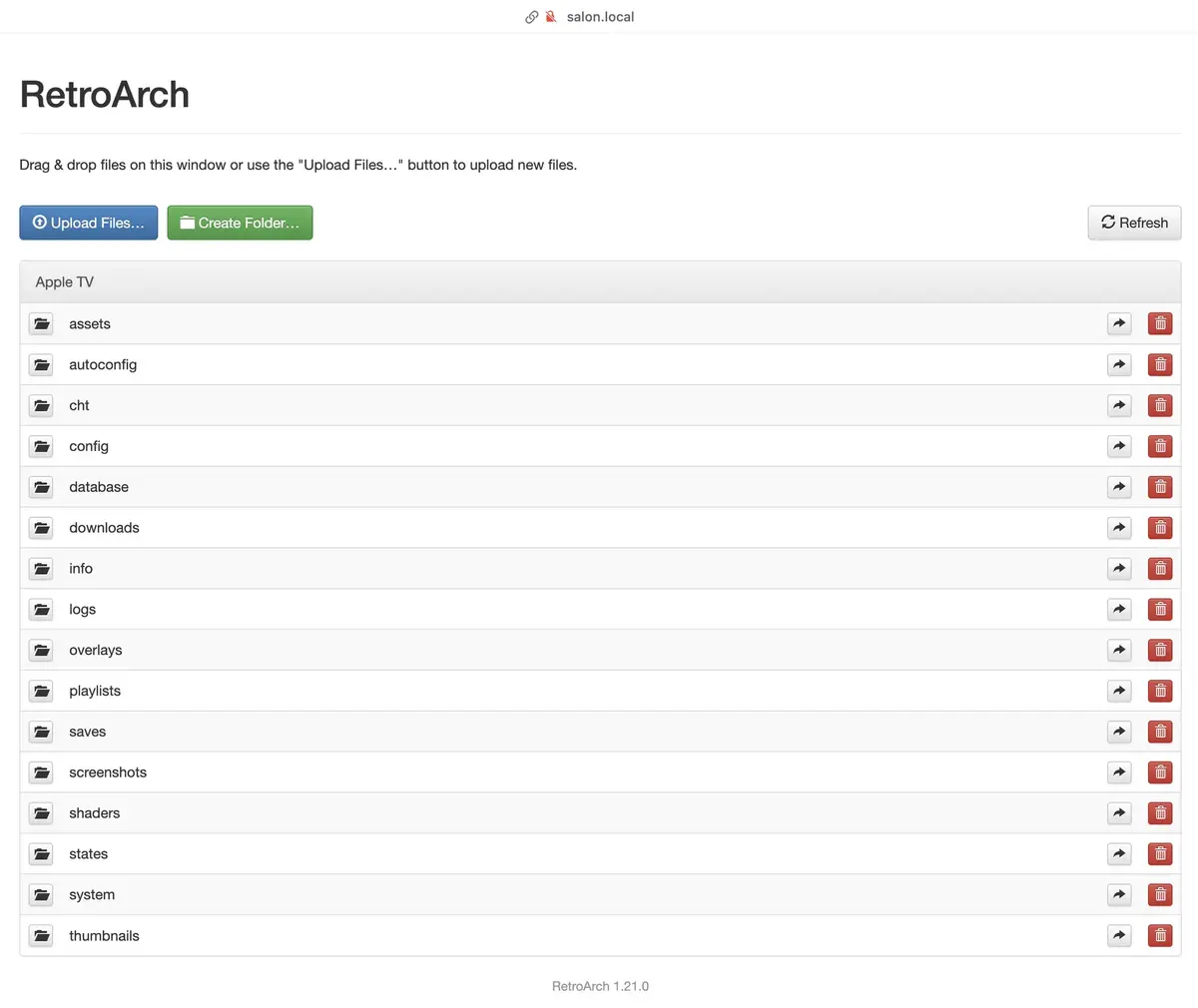This screenshot has height=1008, width=1198.
Task: Click the trash icon beside the downloads folder
Action: pyautogui.click(x=1159, y=527)
